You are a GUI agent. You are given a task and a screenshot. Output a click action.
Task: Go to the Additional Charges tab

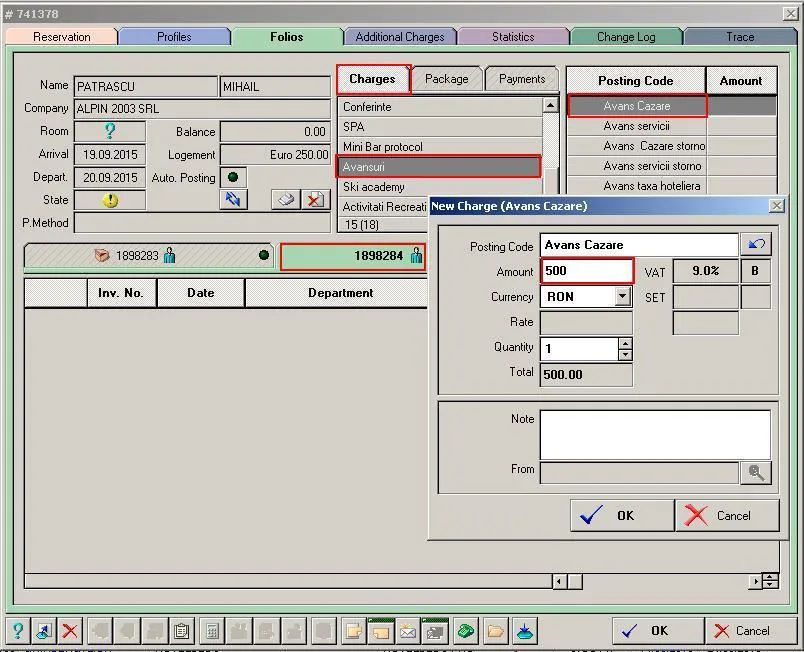tap(400, 37)
